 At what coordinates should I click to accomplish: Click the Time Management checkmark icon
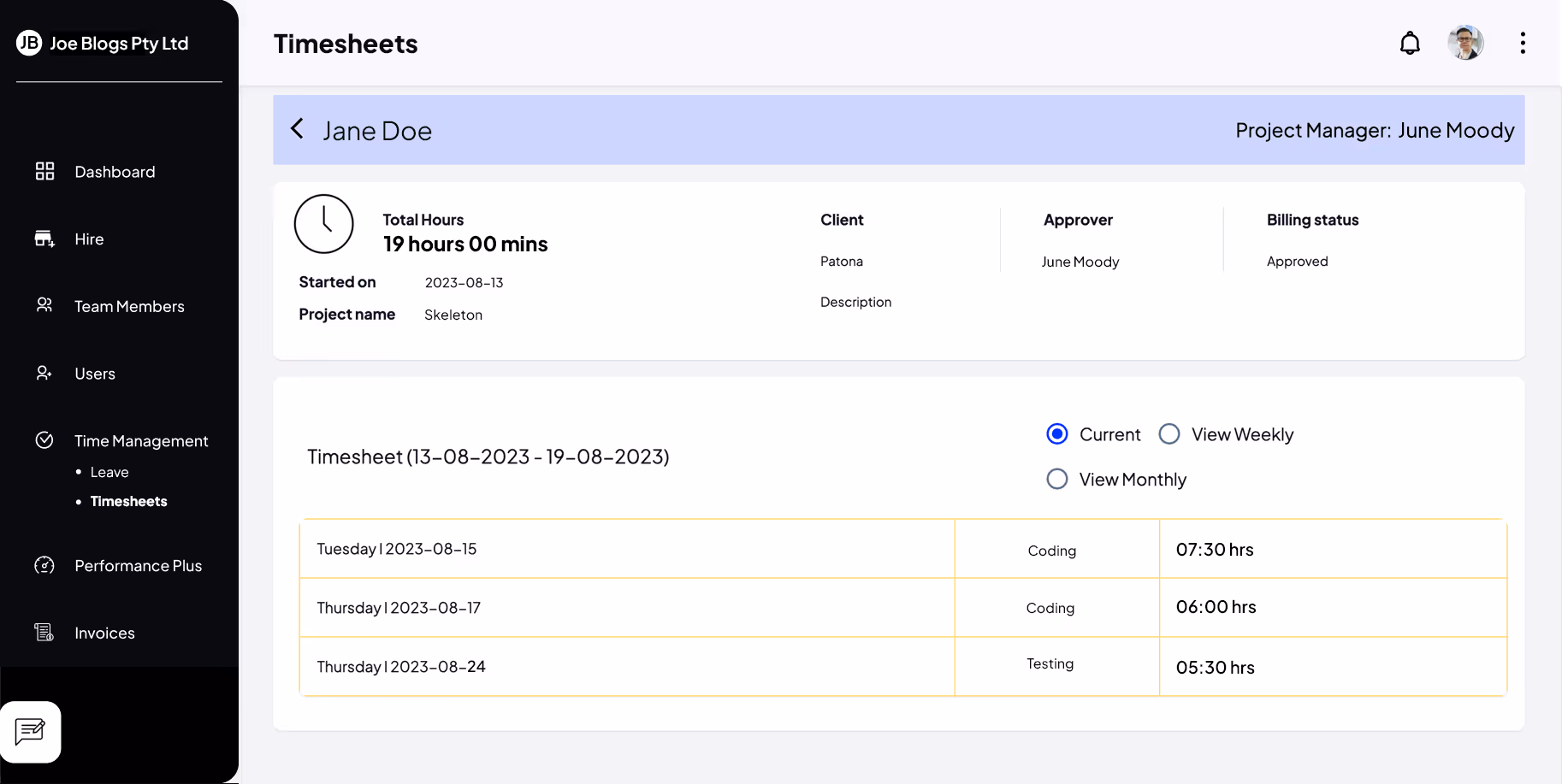44,440
